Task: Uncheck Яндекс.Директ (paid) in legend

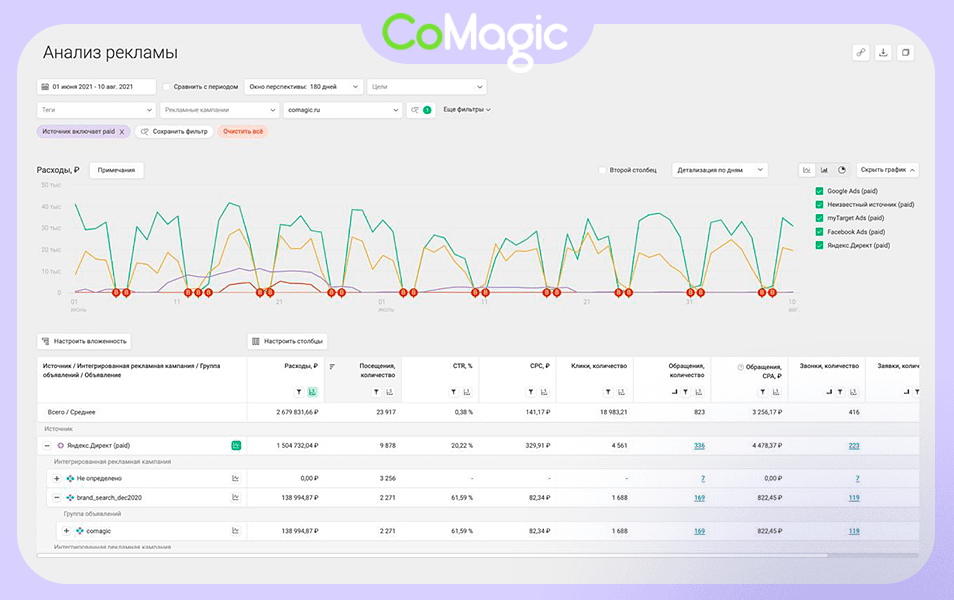Action: pyautogui.click(x=819, y=245)
